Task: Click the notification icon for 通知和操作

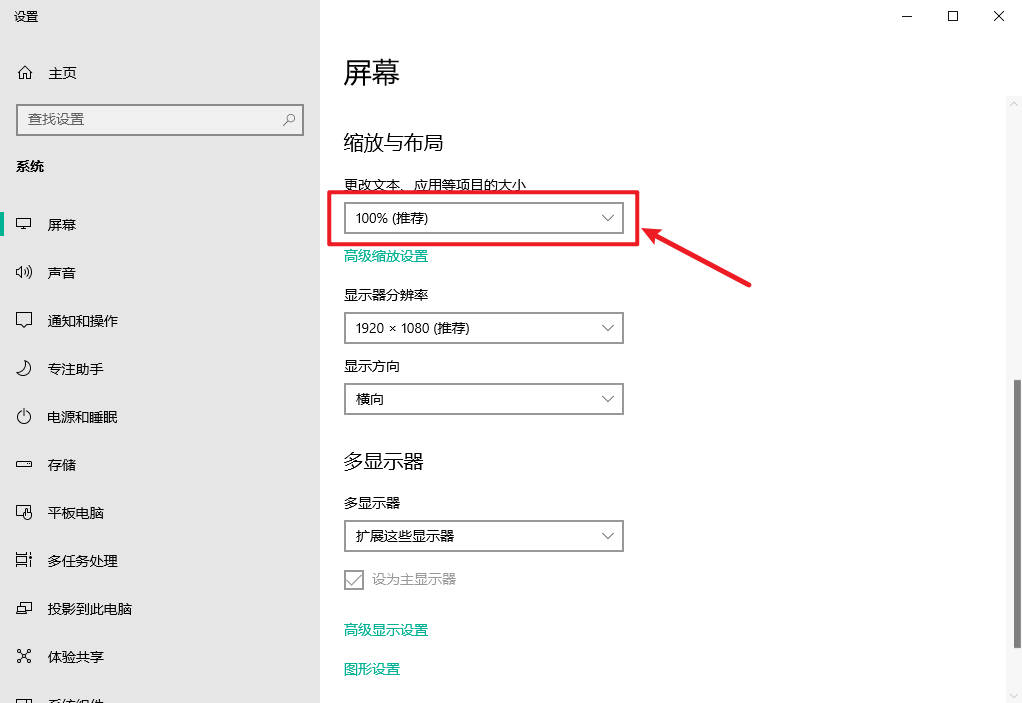Action: (x=24, y=321)
